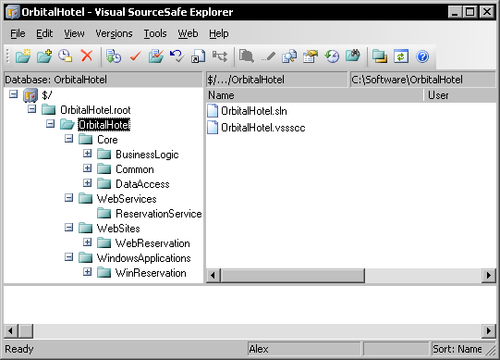Open the Help menu
The width and height of the screenshot is (500, 360).
click(x=219, y=33)
